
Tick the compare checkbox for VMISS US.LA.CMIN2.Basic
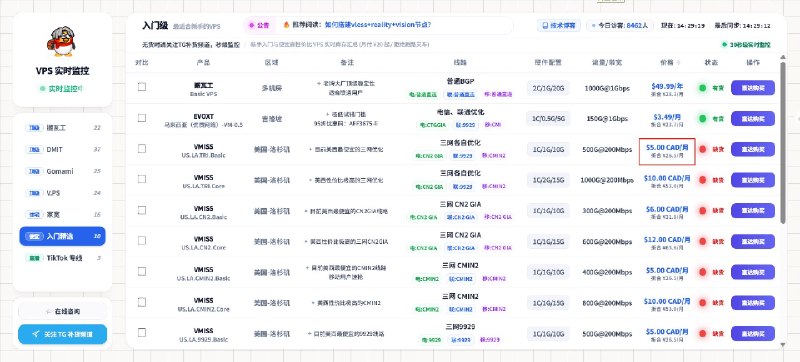point(142,271)
